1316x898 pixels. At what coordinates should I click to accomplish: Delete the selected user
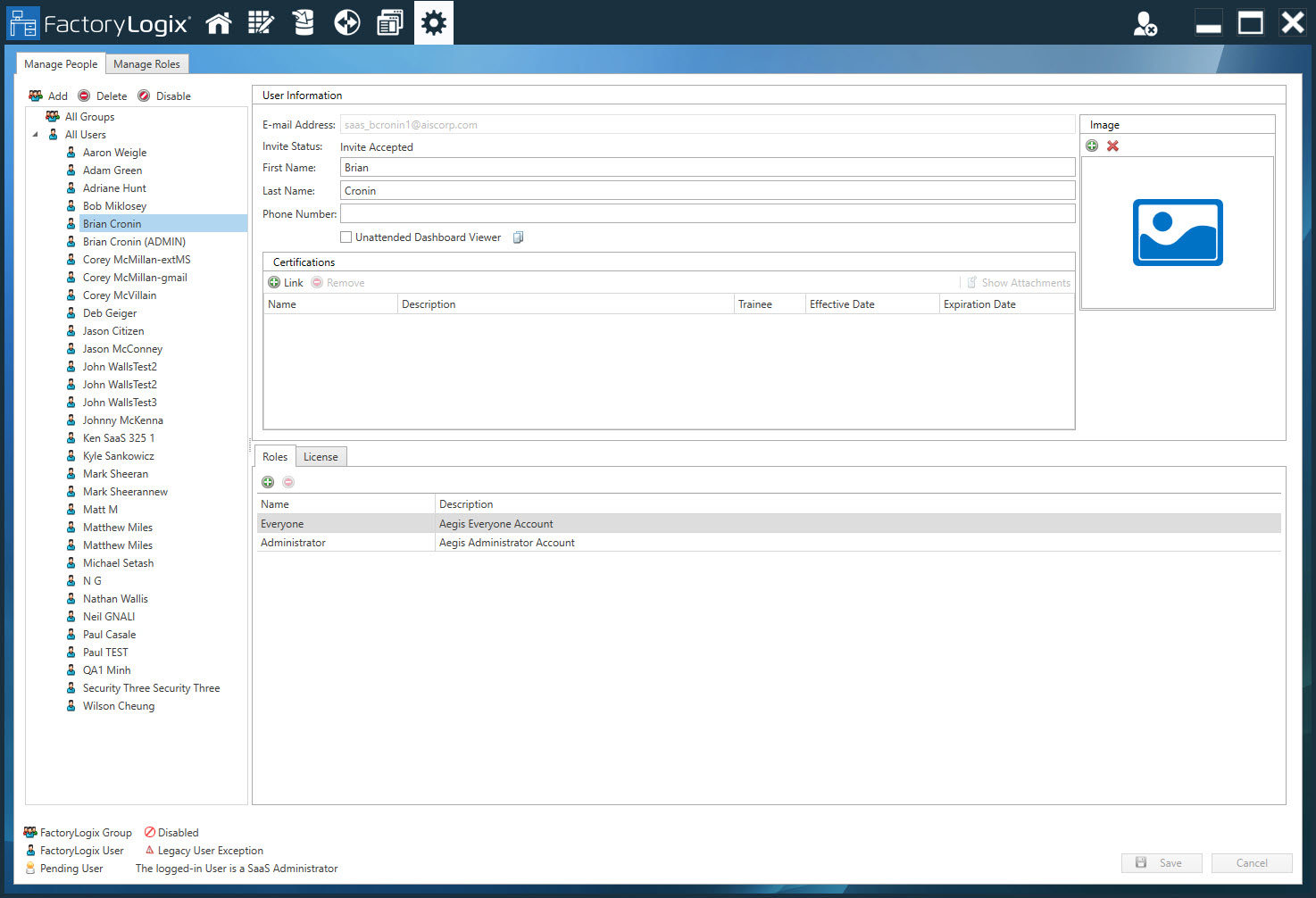(103, 96)
